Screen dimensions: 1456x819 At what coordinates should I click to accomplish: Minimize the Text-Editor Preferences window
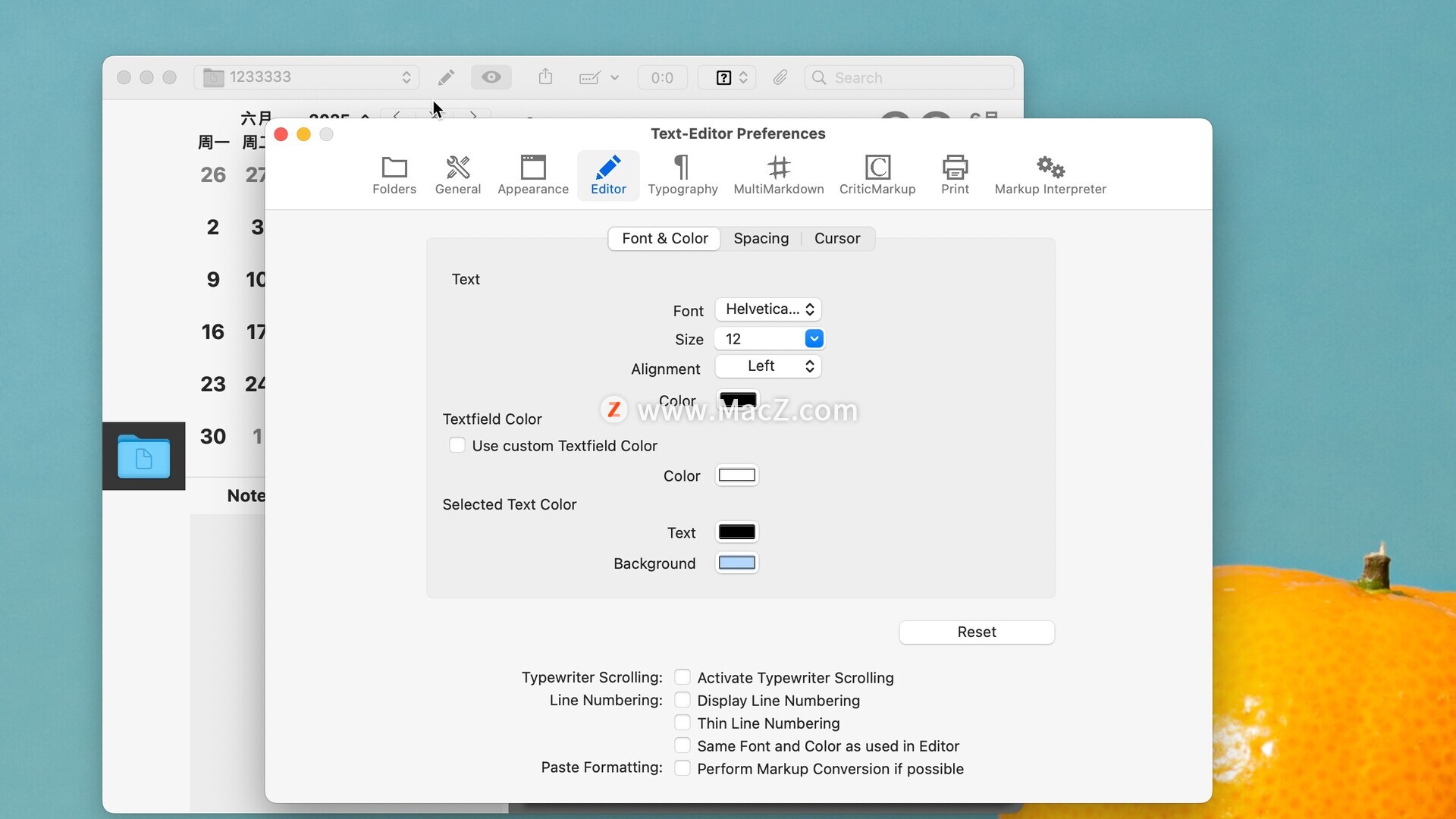pyautogui.click(x=303, y=134)
